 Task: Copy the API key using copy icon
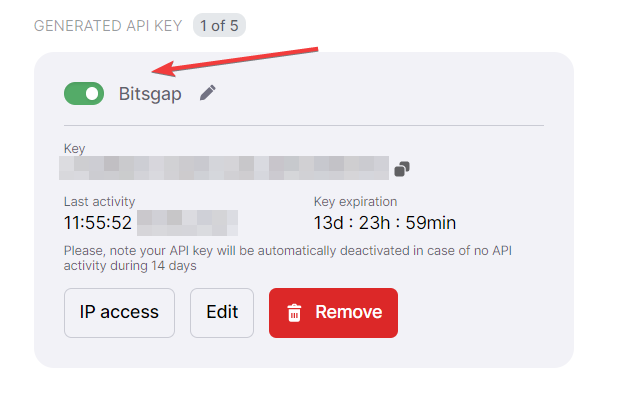tap(402, 169)
